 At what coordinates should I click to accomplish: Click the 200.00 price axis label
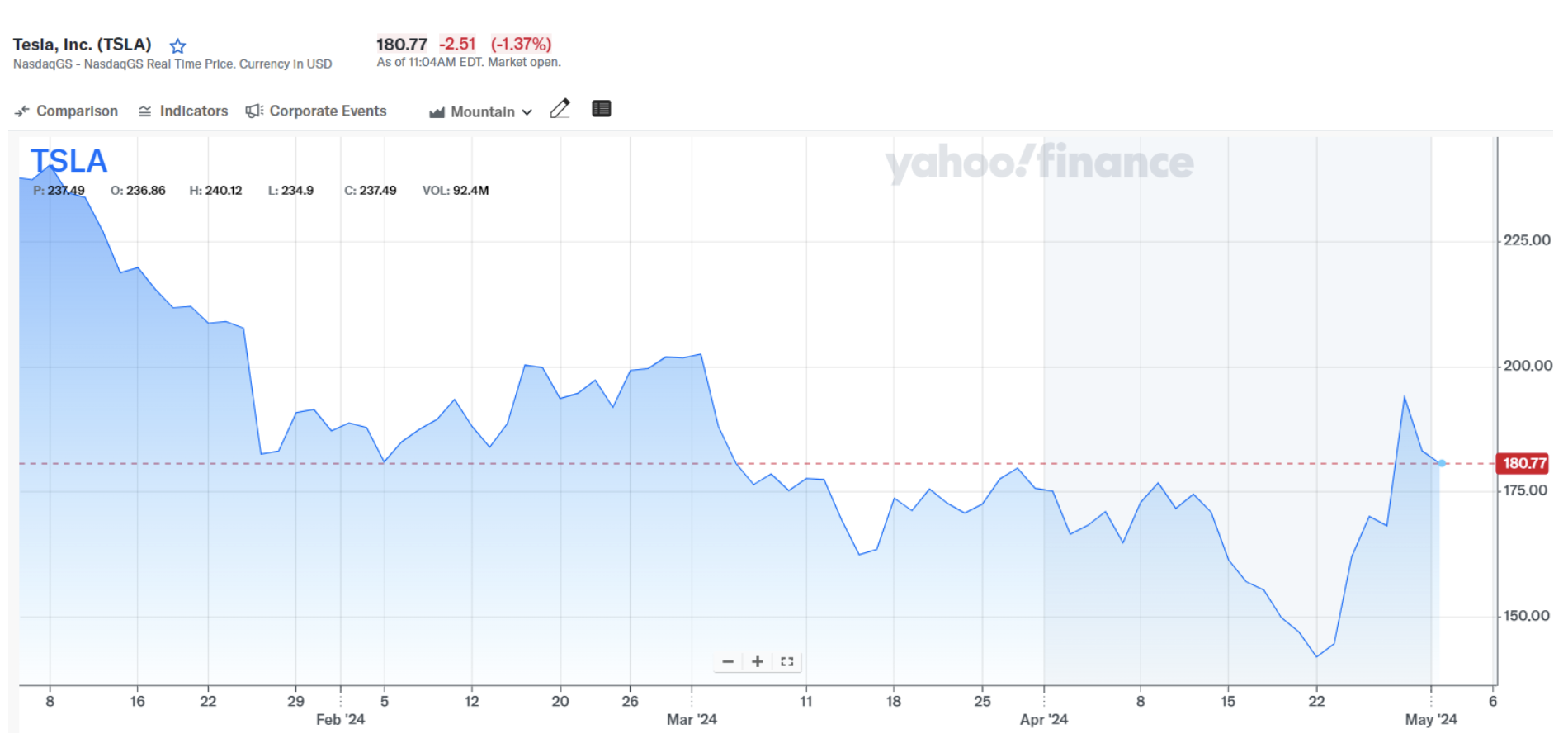click(1527, 366)
